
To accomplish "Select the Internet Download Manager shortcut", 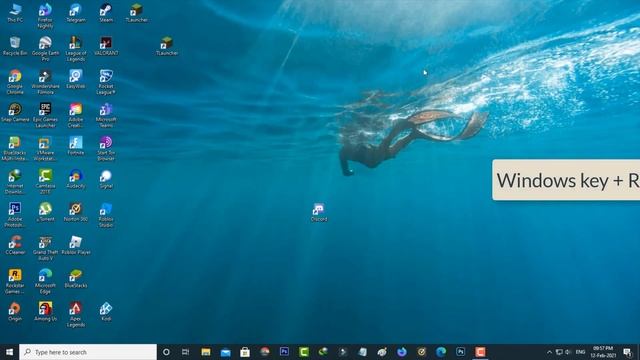I will point(15,182).
